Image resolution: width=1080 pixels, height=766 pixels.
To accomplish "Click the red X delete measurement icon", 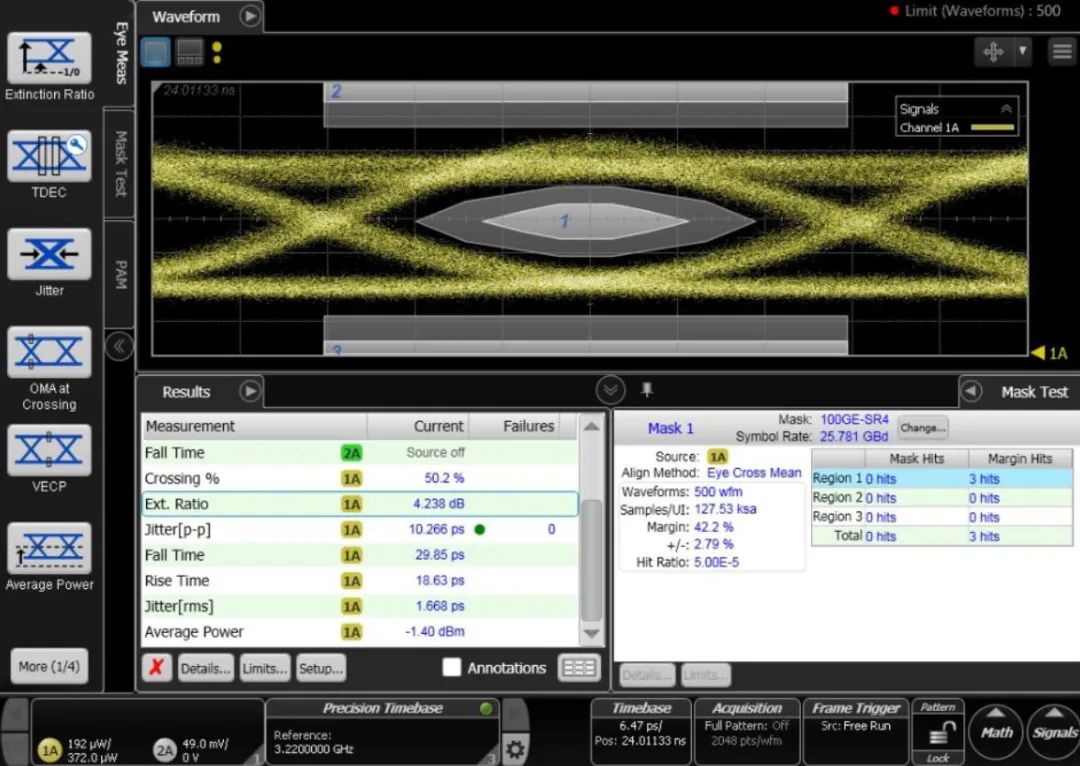I will [x=156, y=668].
